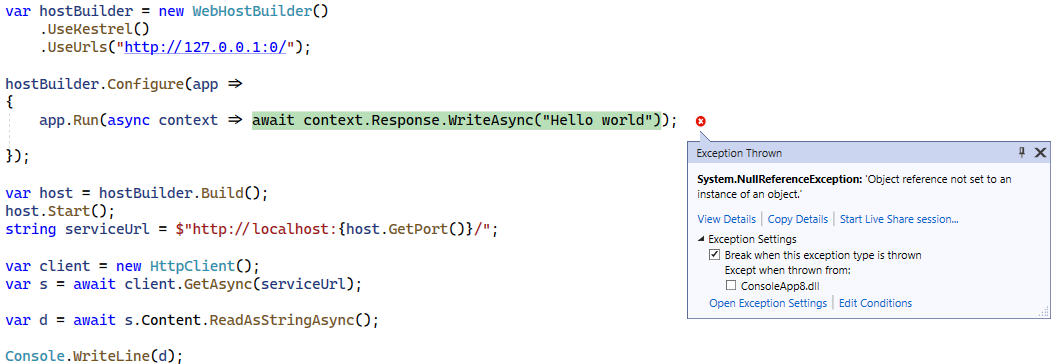The width and height of the screenshot is (1057, 364).
Task: Click the client.GetAsync call
Action: pos(239,283)
